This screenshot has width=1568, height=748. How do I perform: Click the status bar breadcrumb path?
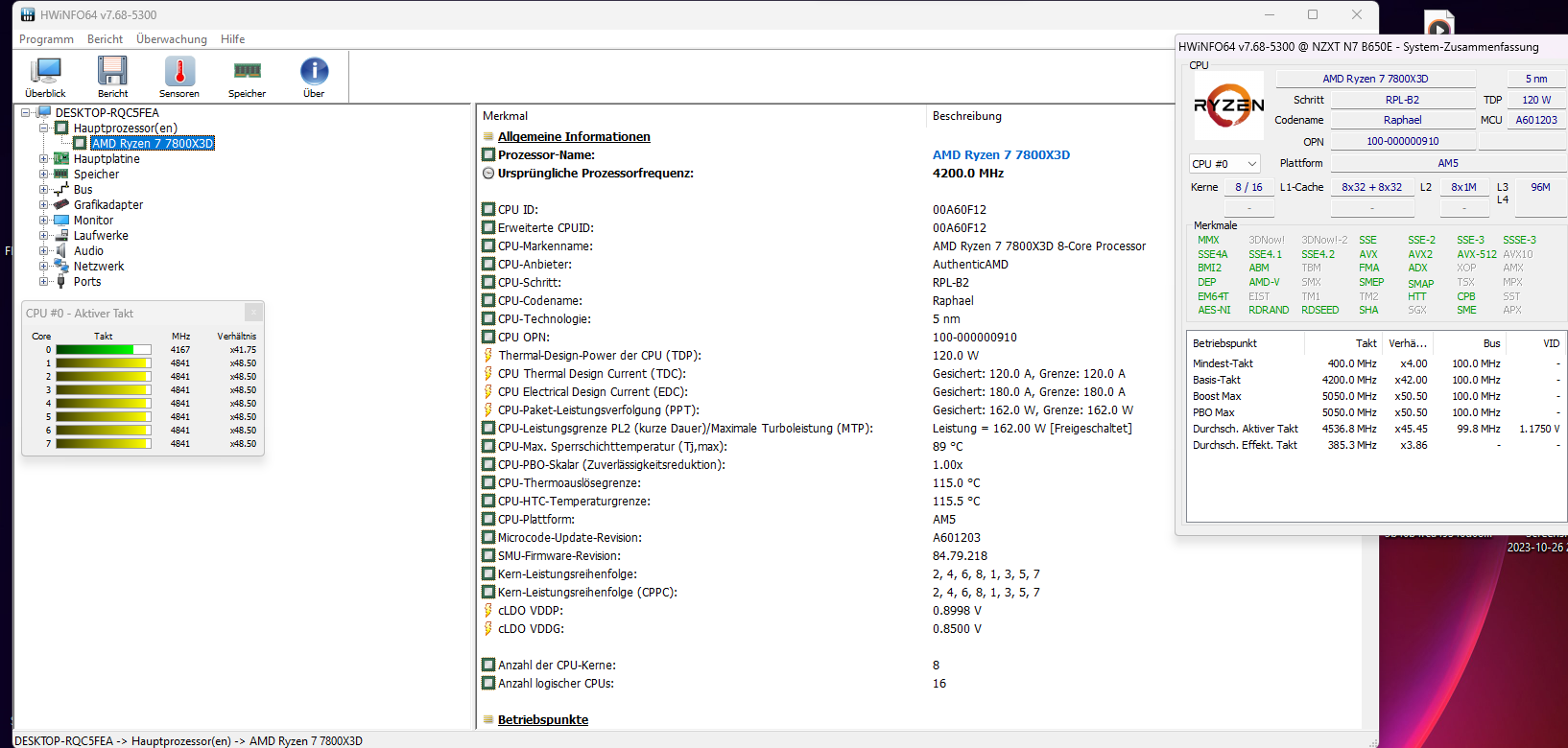[189, 741]
